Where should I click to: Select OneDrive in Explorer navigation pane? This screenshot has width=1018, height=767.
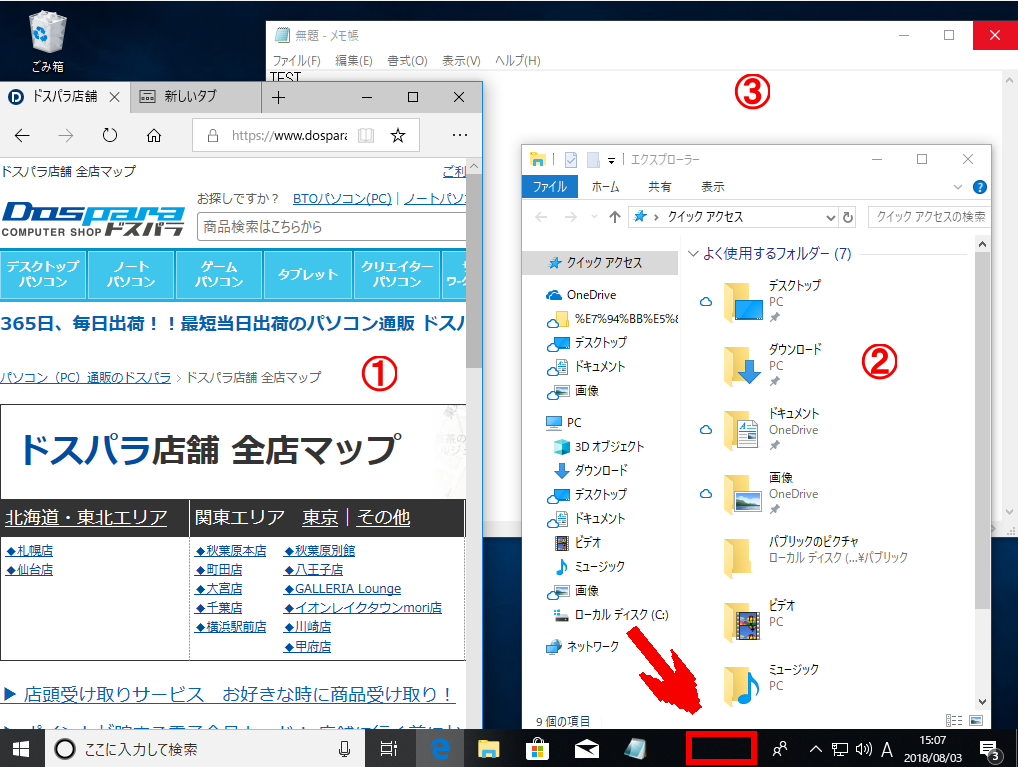coord(591,295)
